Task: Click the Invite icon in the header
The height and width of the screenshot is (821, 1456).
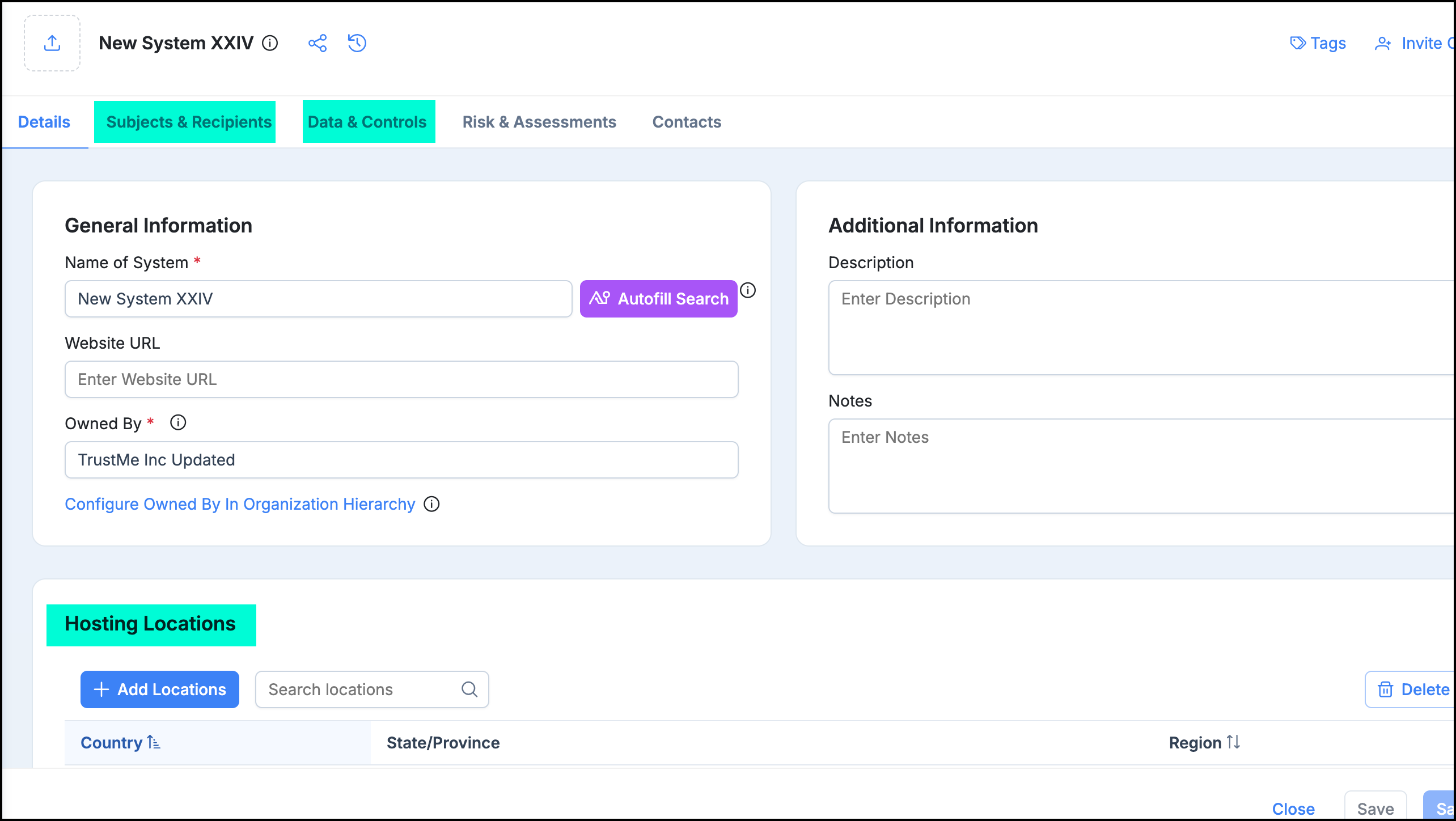Action: coord(1382,43)
